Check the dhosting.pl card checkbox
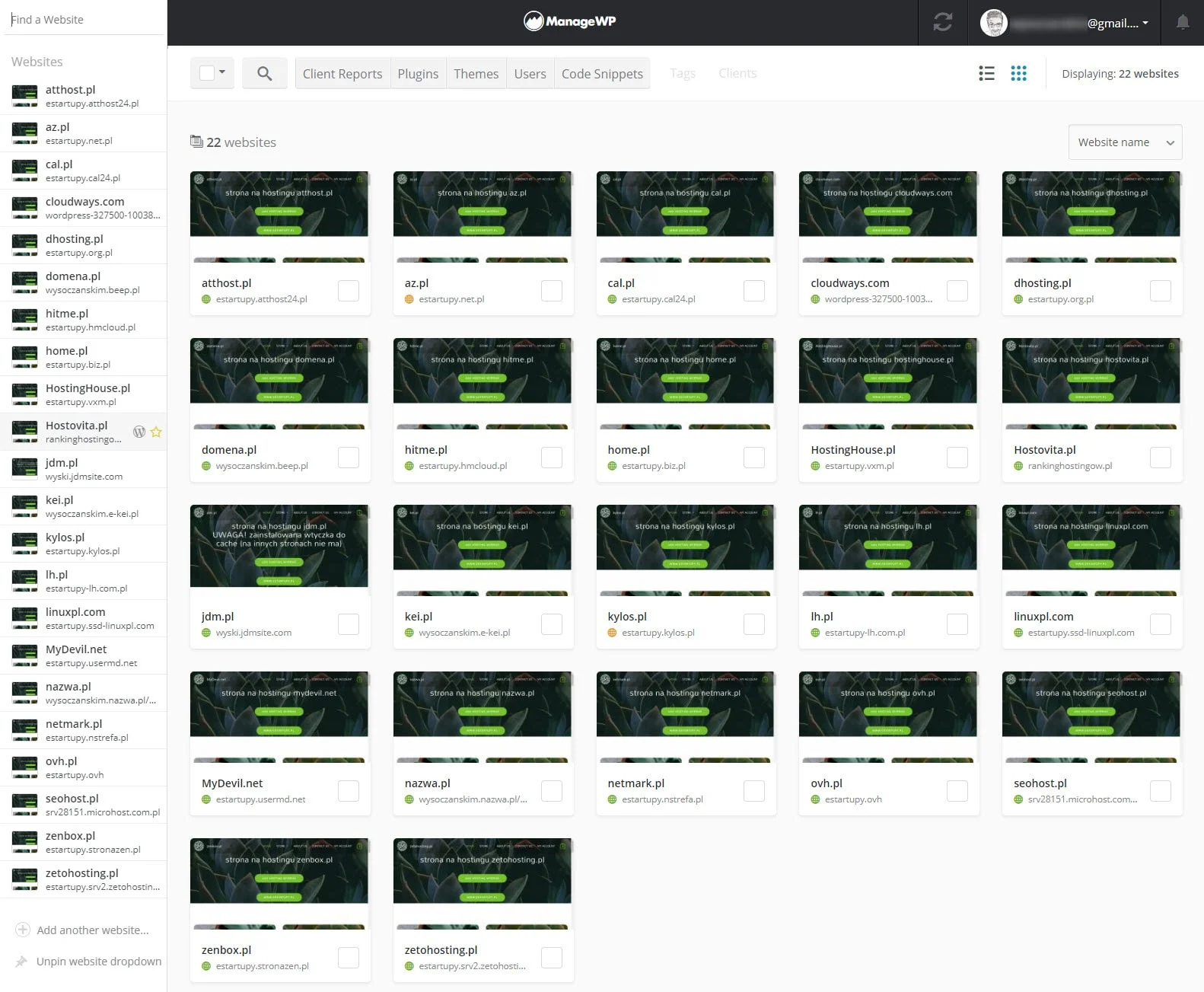This screenshot has width=1204, height=992. (x=1161, y=291)
